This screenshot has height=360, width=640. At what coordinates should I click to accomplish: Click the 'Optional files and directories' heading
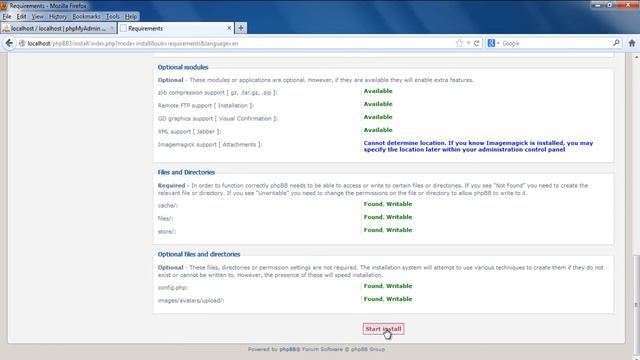[x=199, y=254]
